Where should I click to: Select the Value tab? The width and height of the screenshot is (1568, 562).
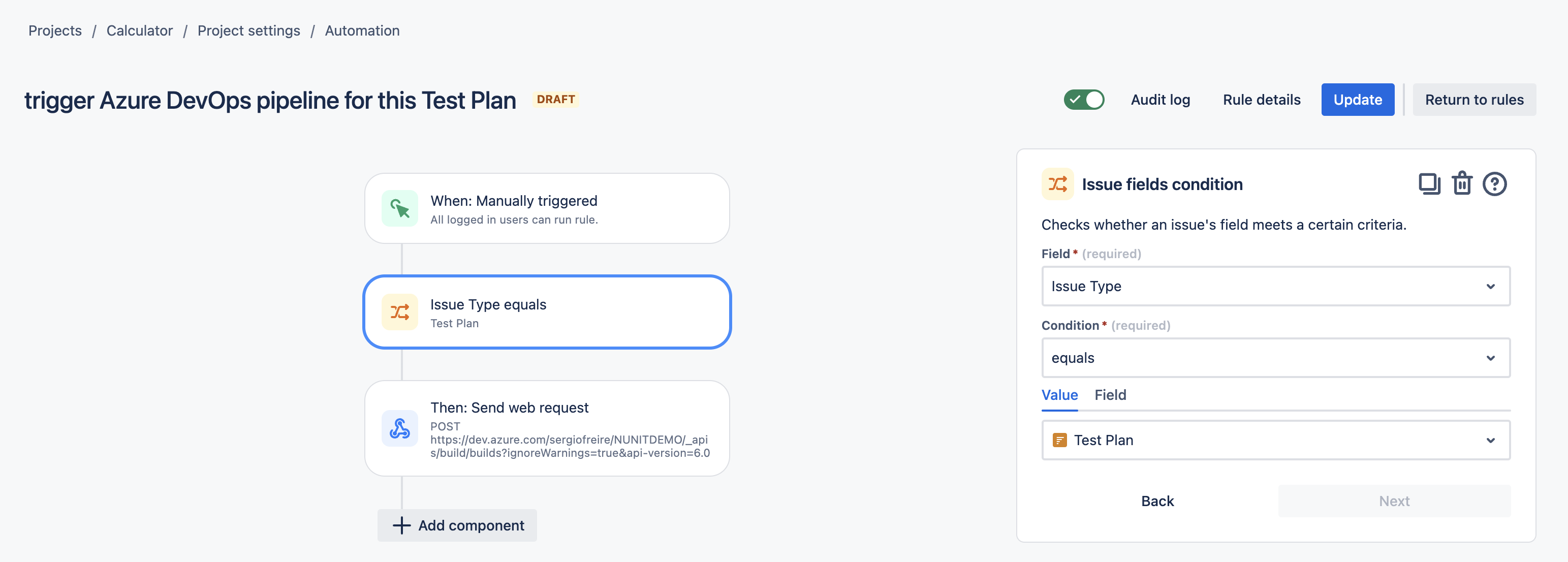coord(1060,395)
